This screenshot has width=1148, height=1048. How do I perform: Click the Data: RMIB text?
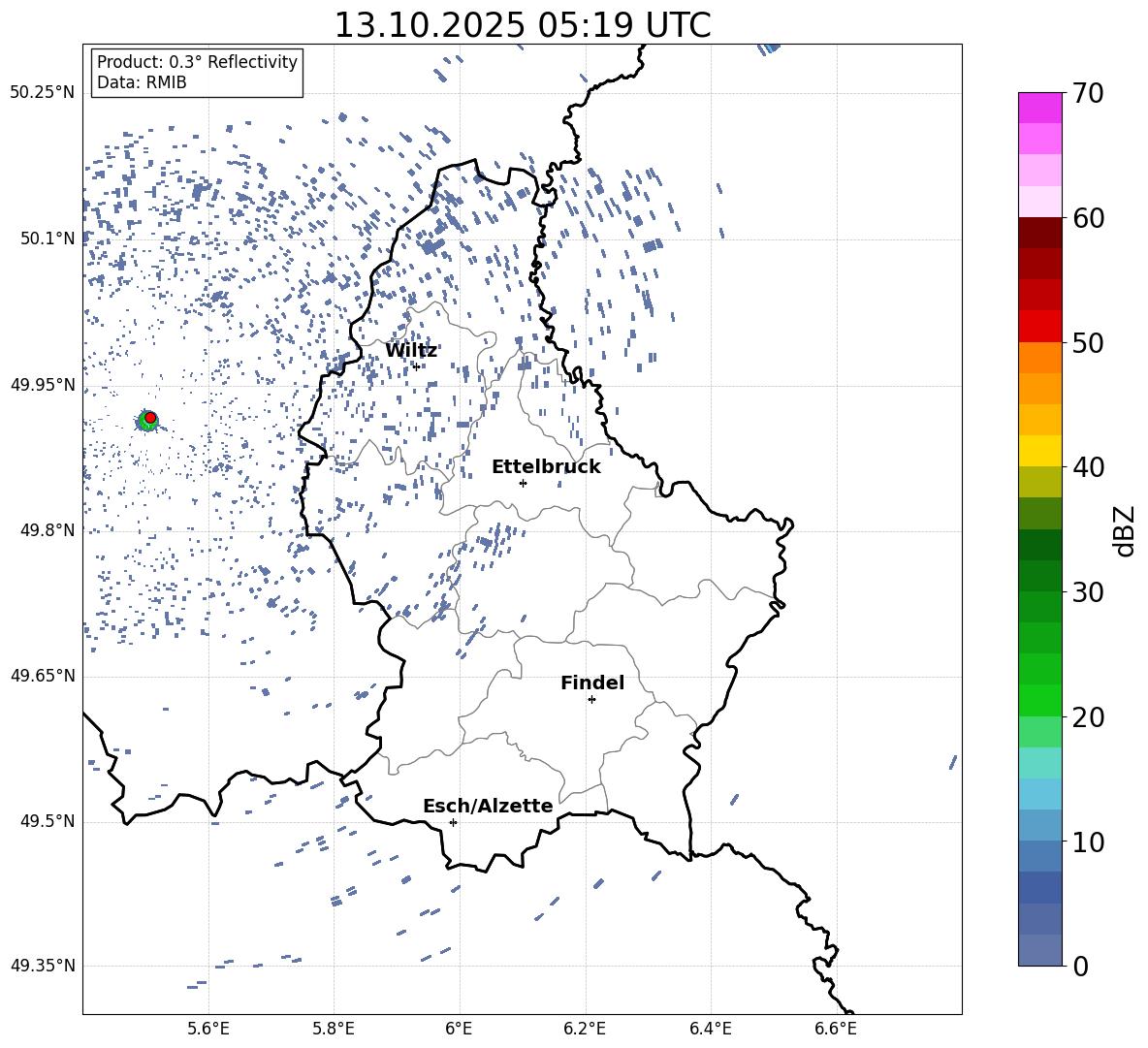(x=142, y=82)
